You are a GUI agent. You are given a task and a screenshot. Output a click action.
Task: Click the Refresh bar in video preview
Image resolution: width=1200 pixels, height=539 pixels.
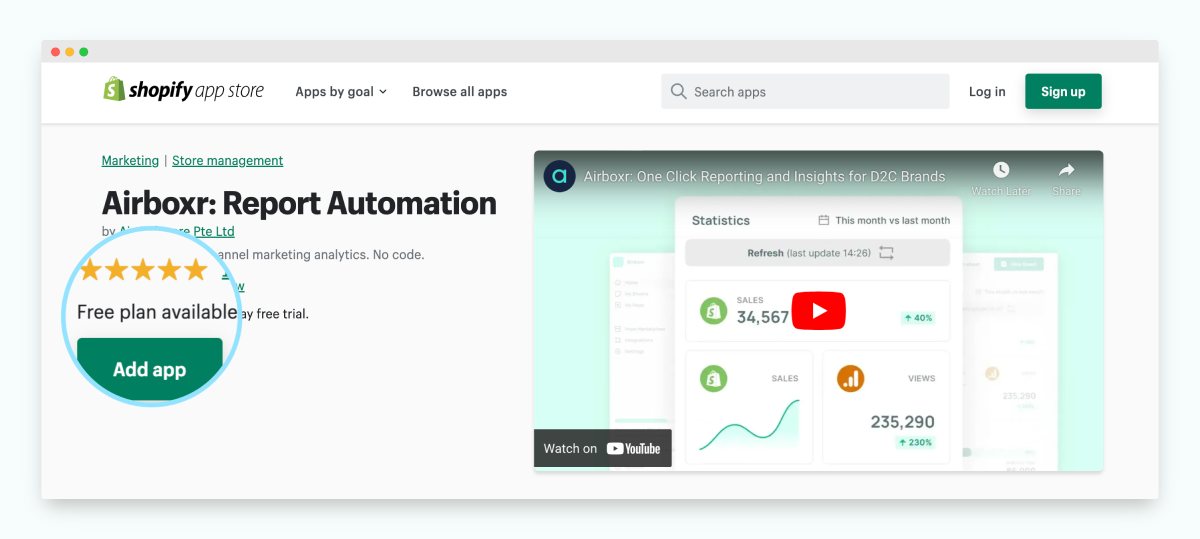817,253
